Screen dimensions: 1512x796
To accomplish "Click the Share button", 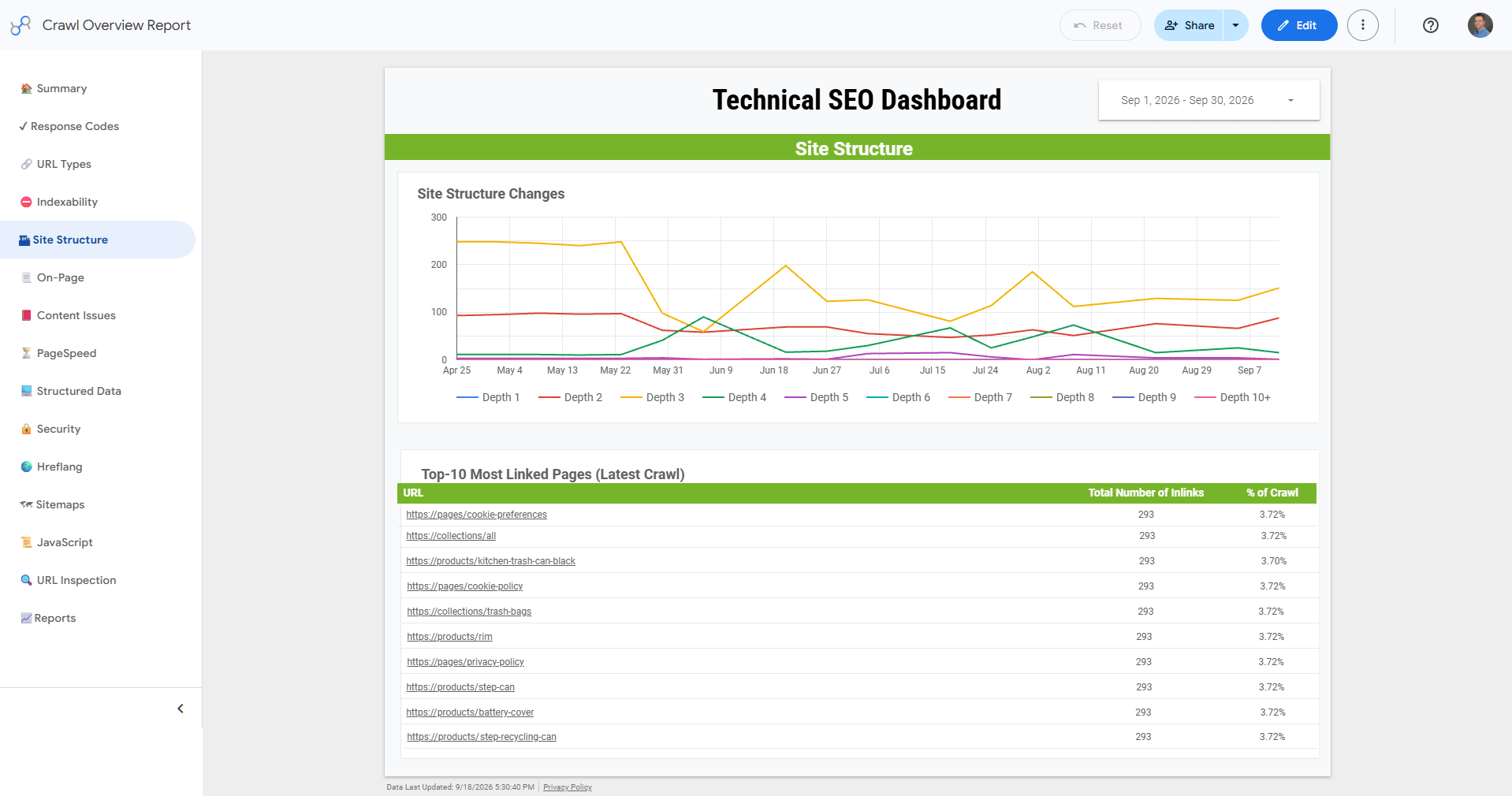I will (x=1189, y=25).
